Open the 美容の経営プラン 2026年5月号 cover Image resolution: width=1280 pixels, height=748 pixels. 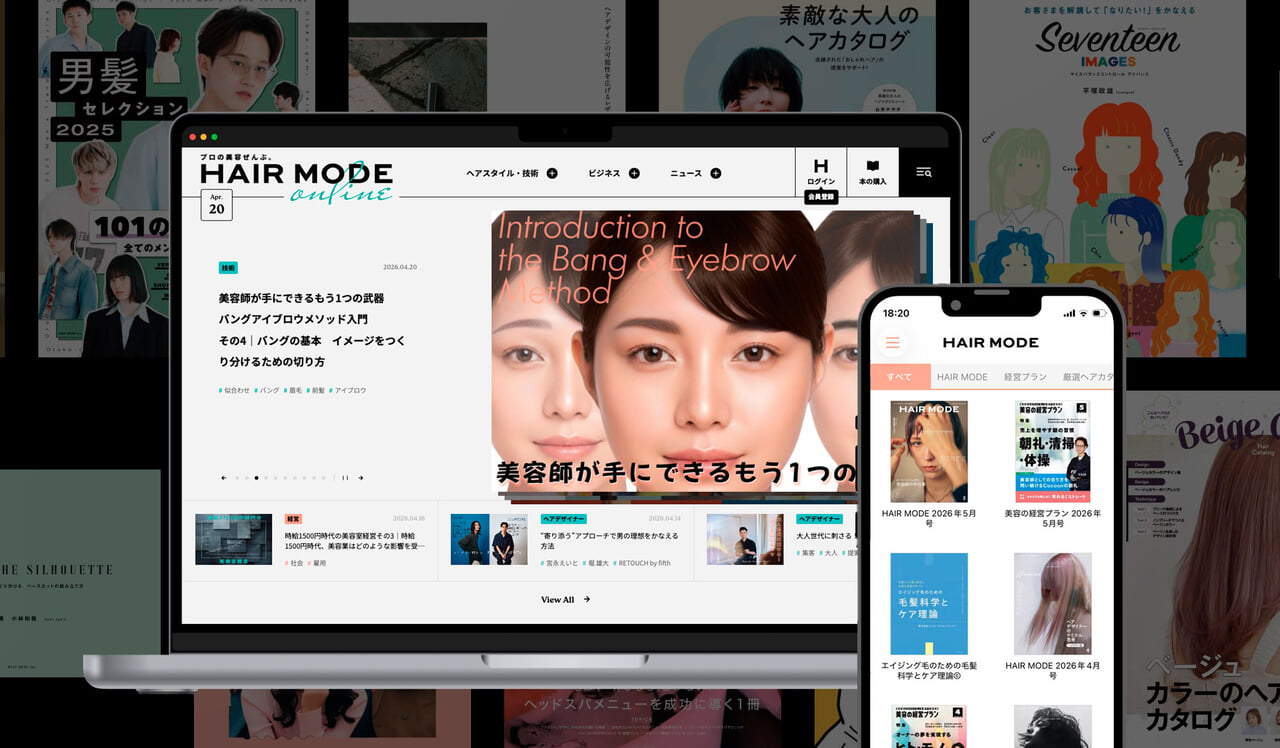click(x=1052, y=452)
